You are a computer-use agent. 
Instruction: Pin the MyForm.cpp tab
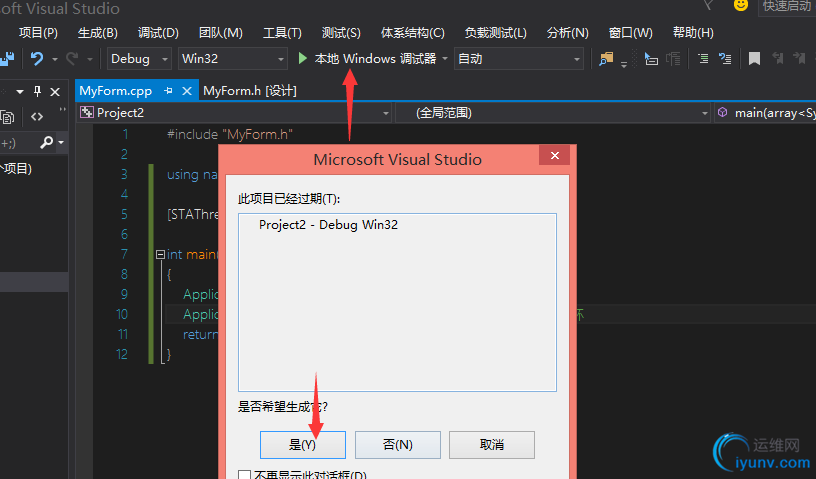(168, 91)
